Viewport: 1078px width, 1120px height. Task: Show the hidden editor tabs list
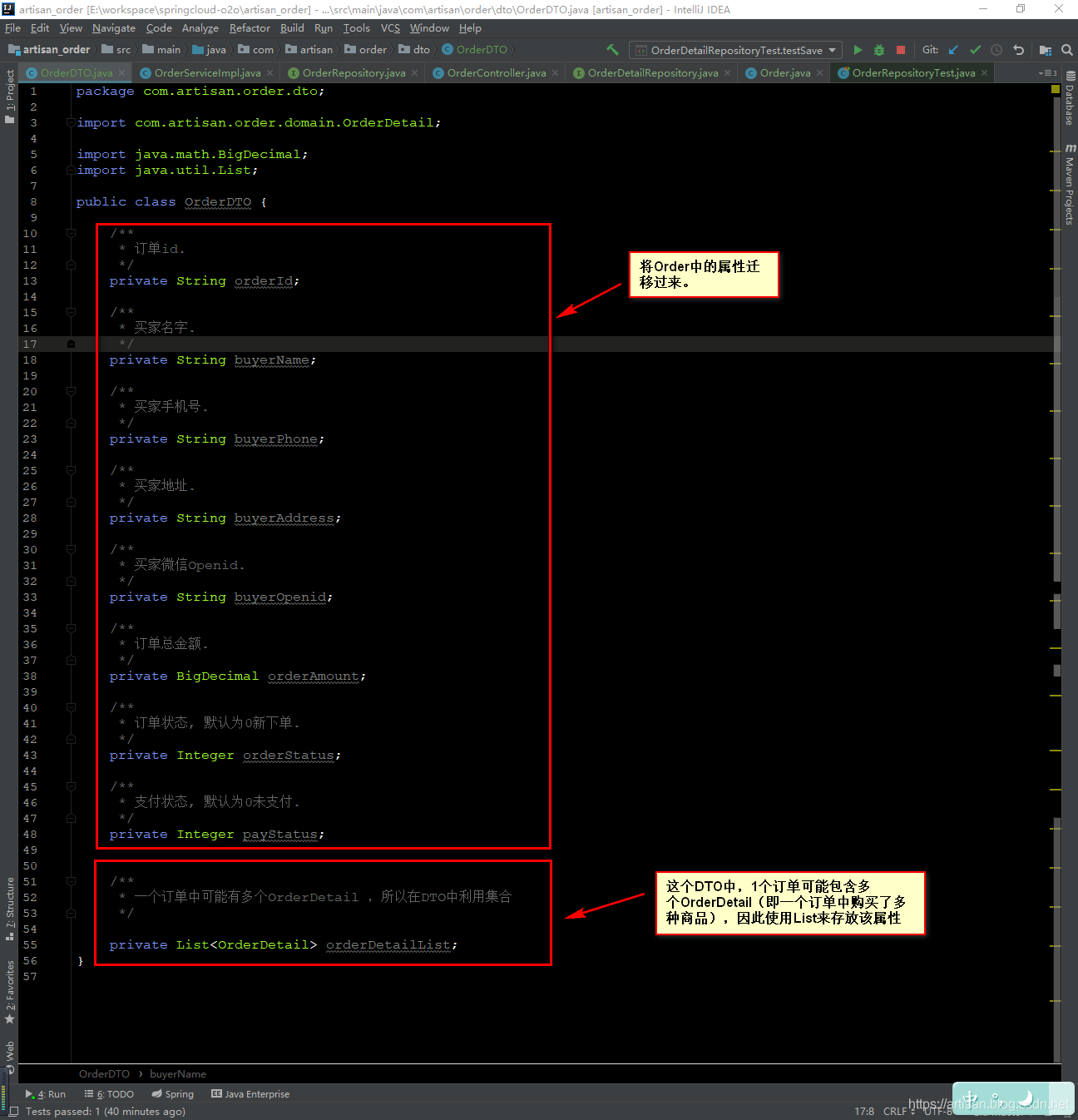tap(1047, 73)
